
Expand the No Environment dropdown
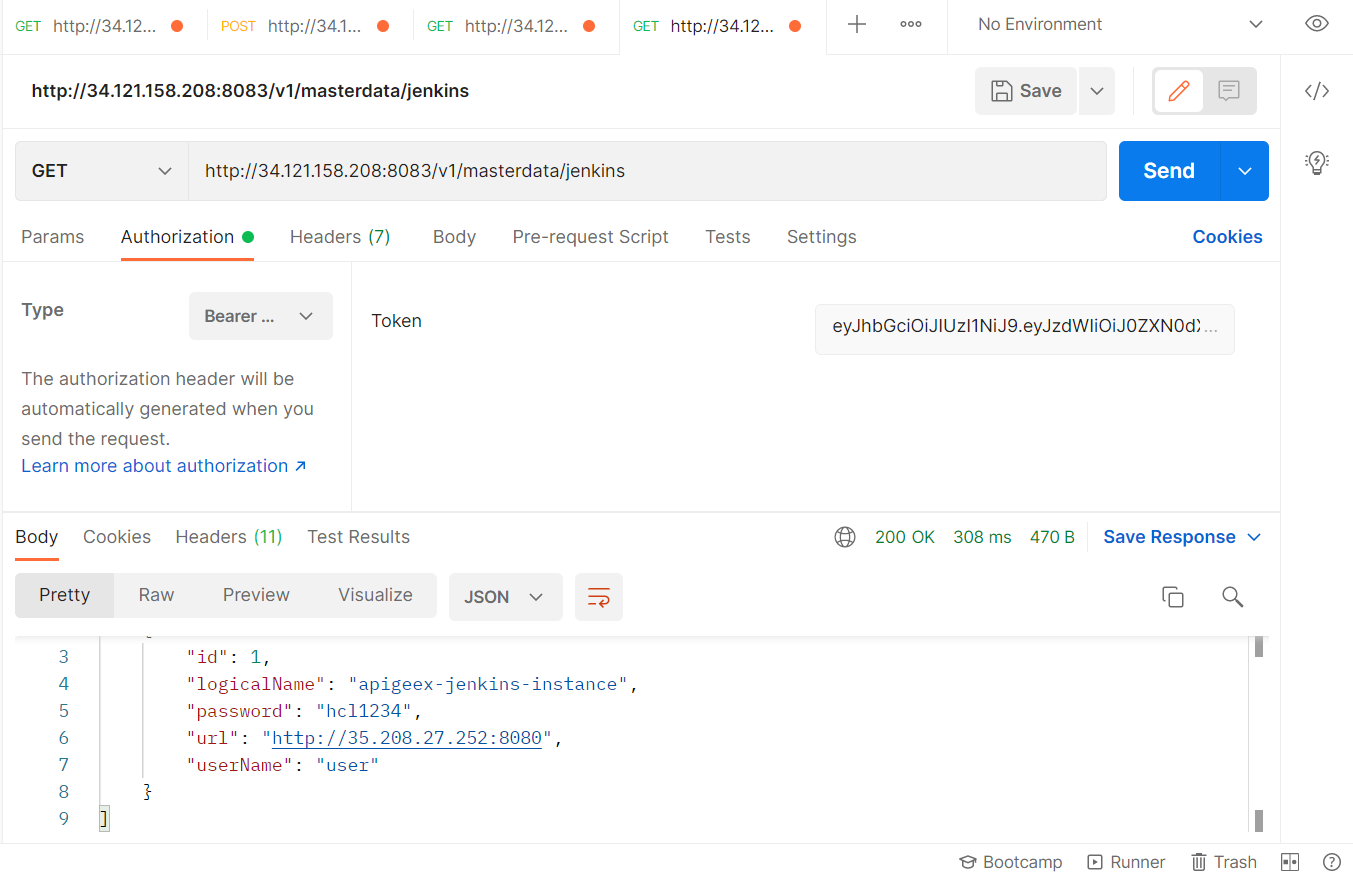click(x=1120, y=24)
